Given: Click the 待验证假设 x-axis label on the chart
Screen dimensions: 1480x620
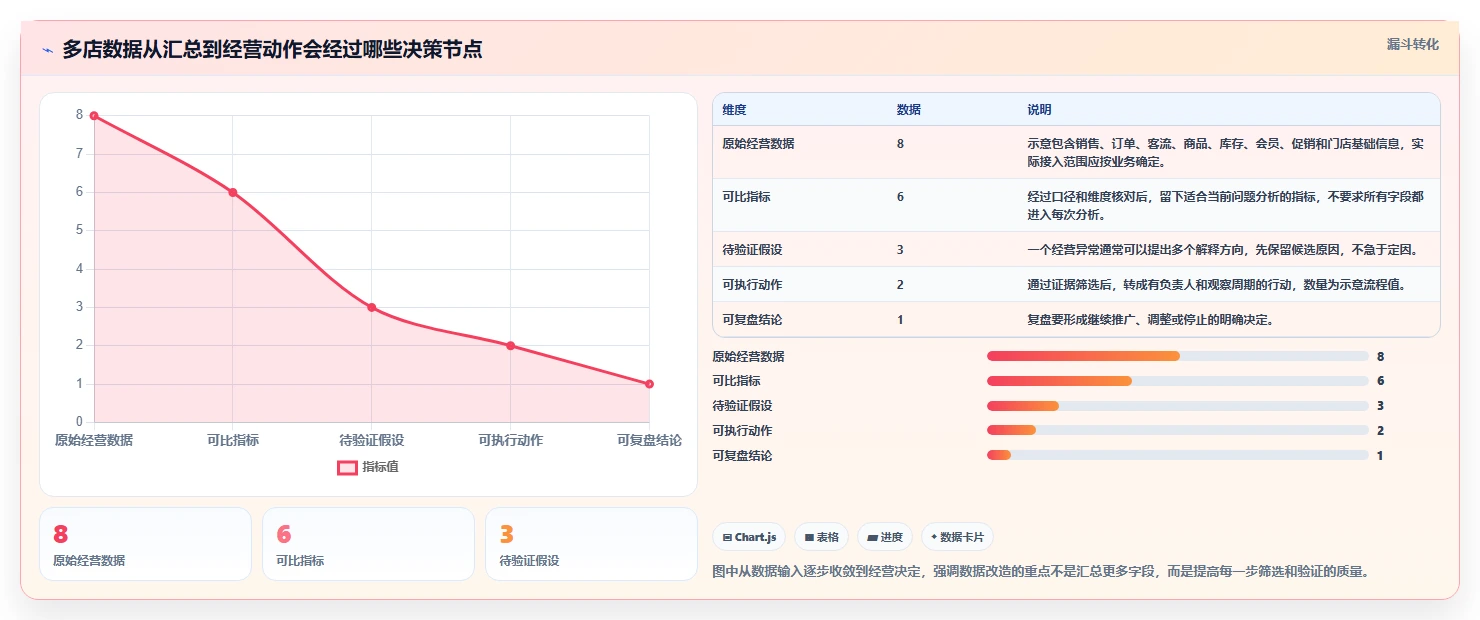Looking at the screenshot, I should (372, 440).
